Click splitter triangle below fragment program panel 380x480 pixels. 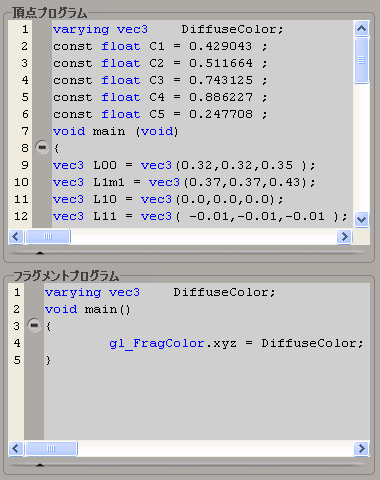[x=40, y=465]
